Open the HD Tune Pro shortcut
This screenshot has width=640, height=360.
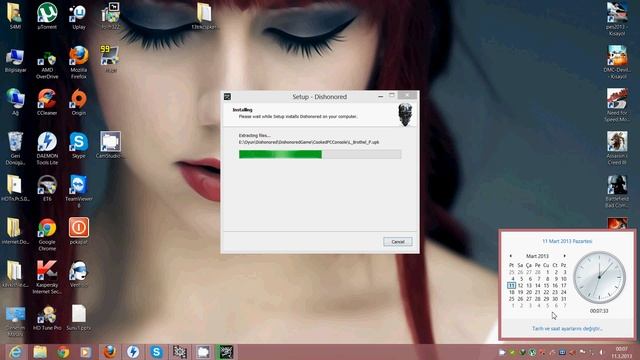point(47,318)
